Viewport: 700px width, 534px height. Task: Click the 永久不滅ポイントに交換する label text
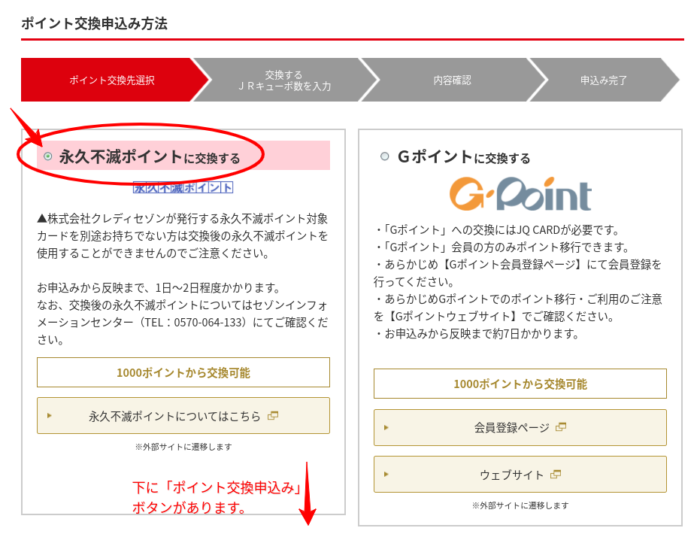tap(150, 157)
